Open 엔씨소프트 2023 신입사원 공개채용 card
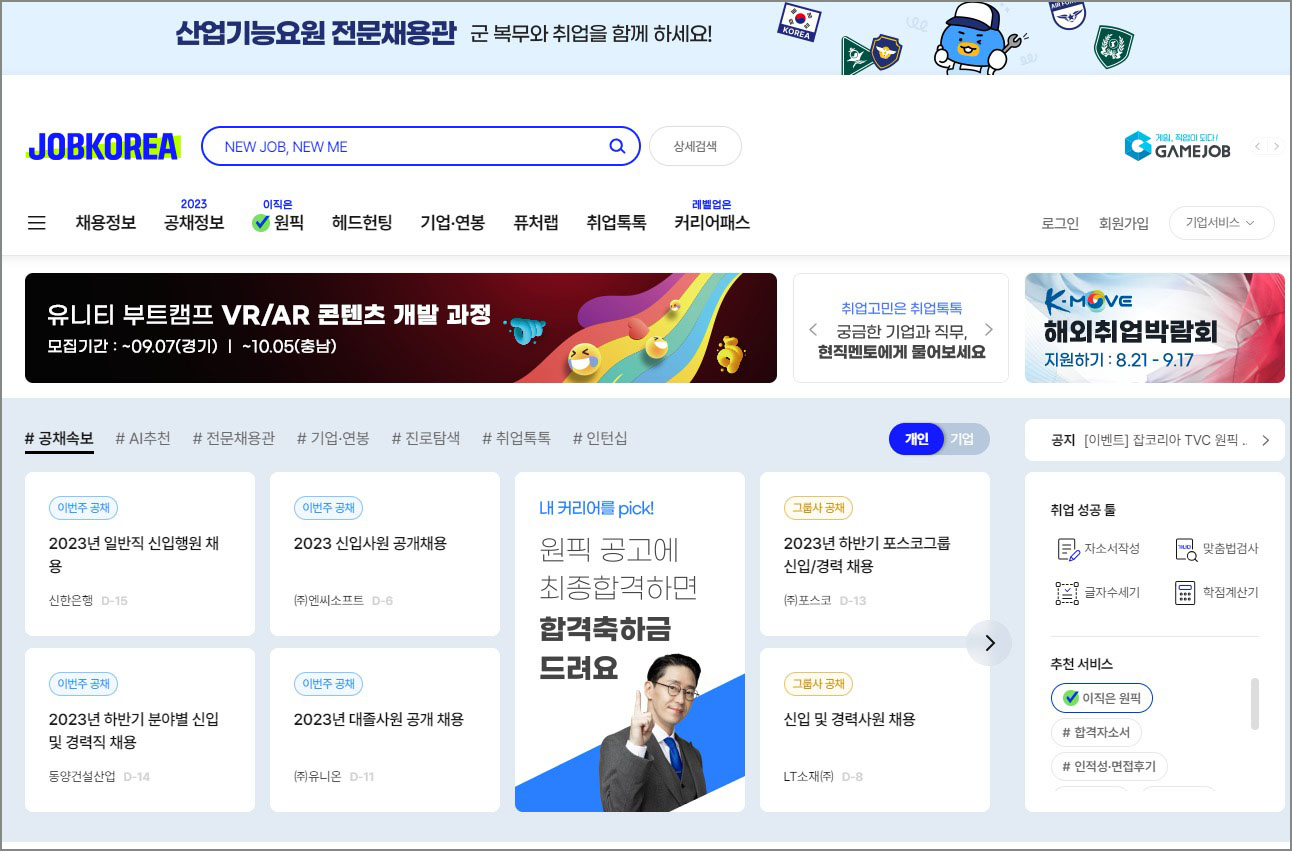 coord(385,554)
